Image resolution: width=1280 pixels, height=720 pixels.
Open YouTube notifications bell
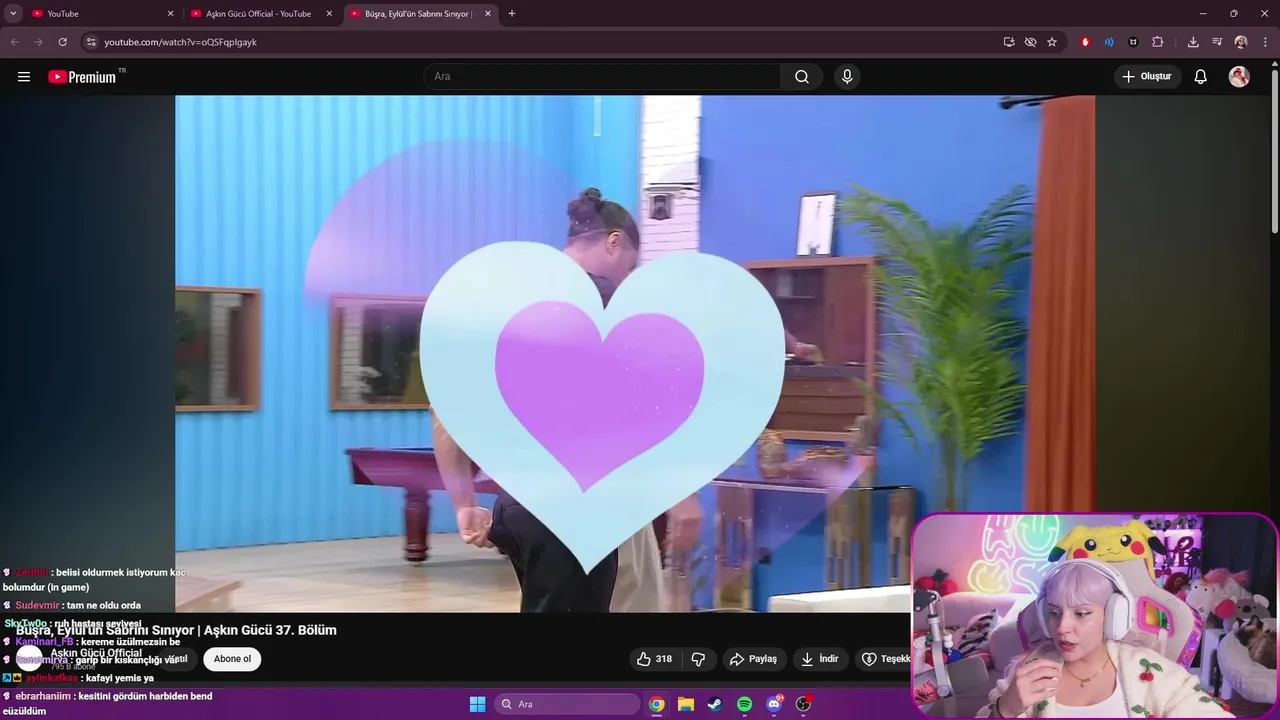[1201, 77]
